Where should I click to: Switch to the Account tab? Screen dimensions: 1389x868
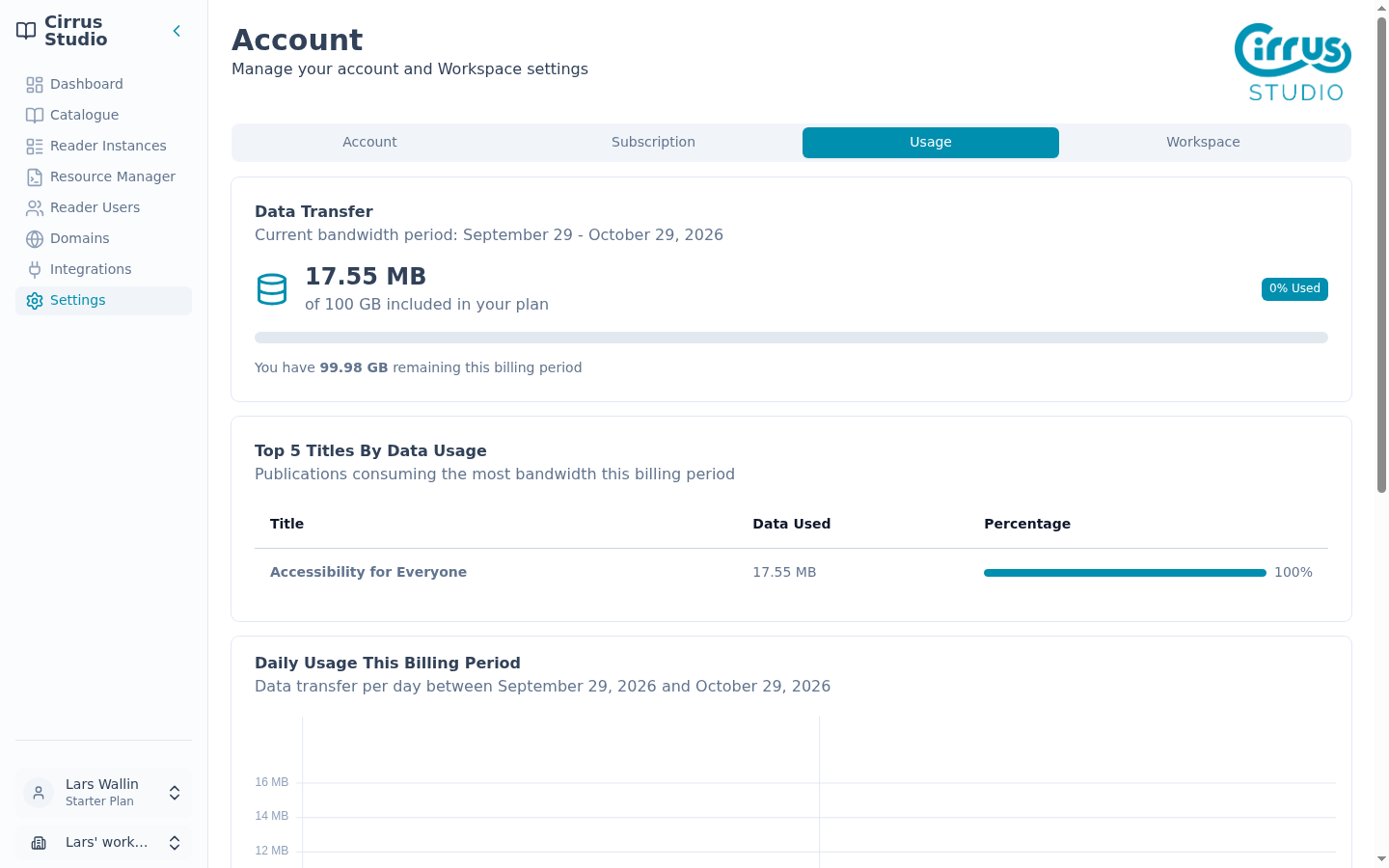coord(369,143)
